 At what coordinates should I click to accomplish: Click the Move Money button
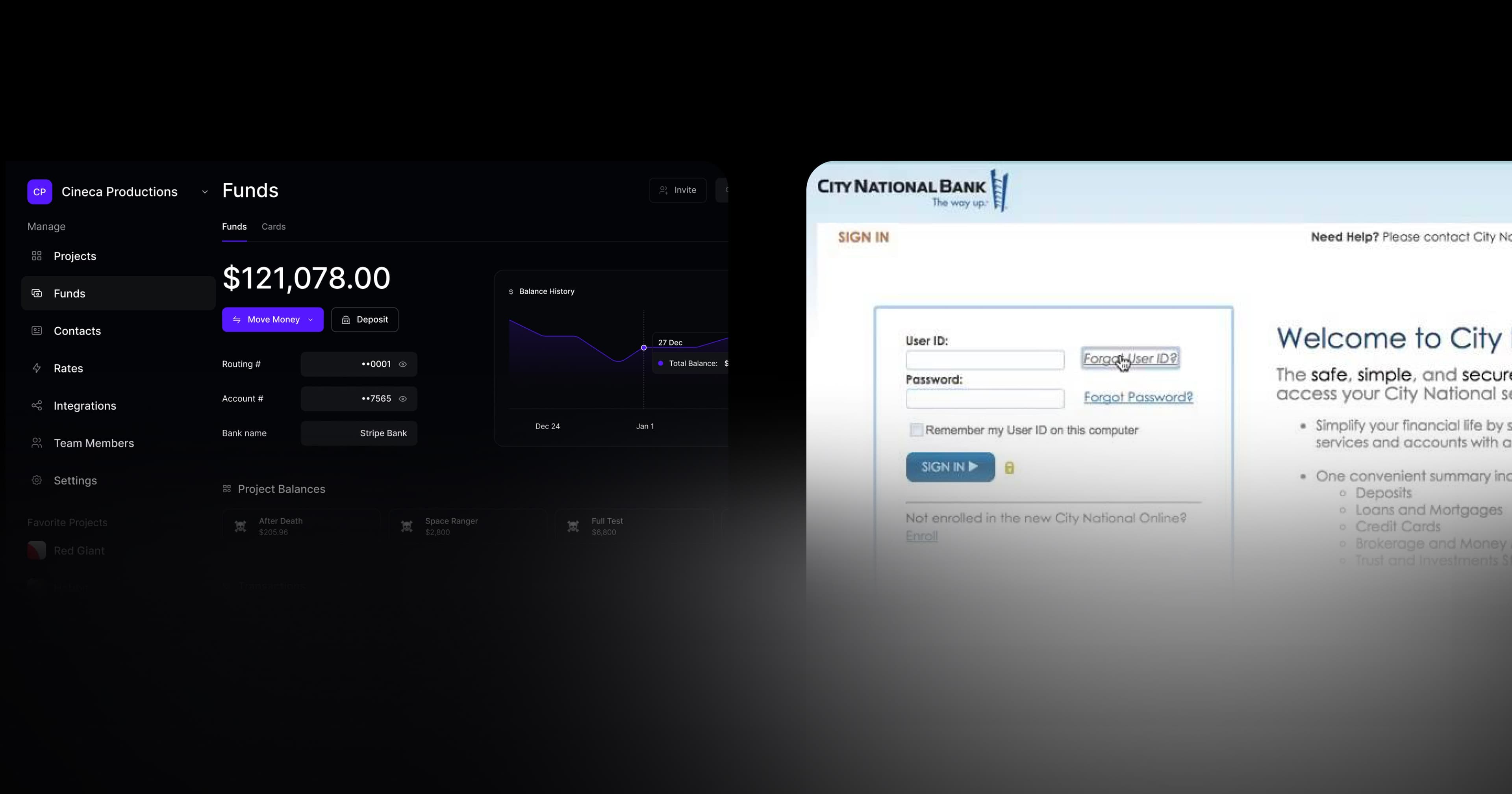272,319
